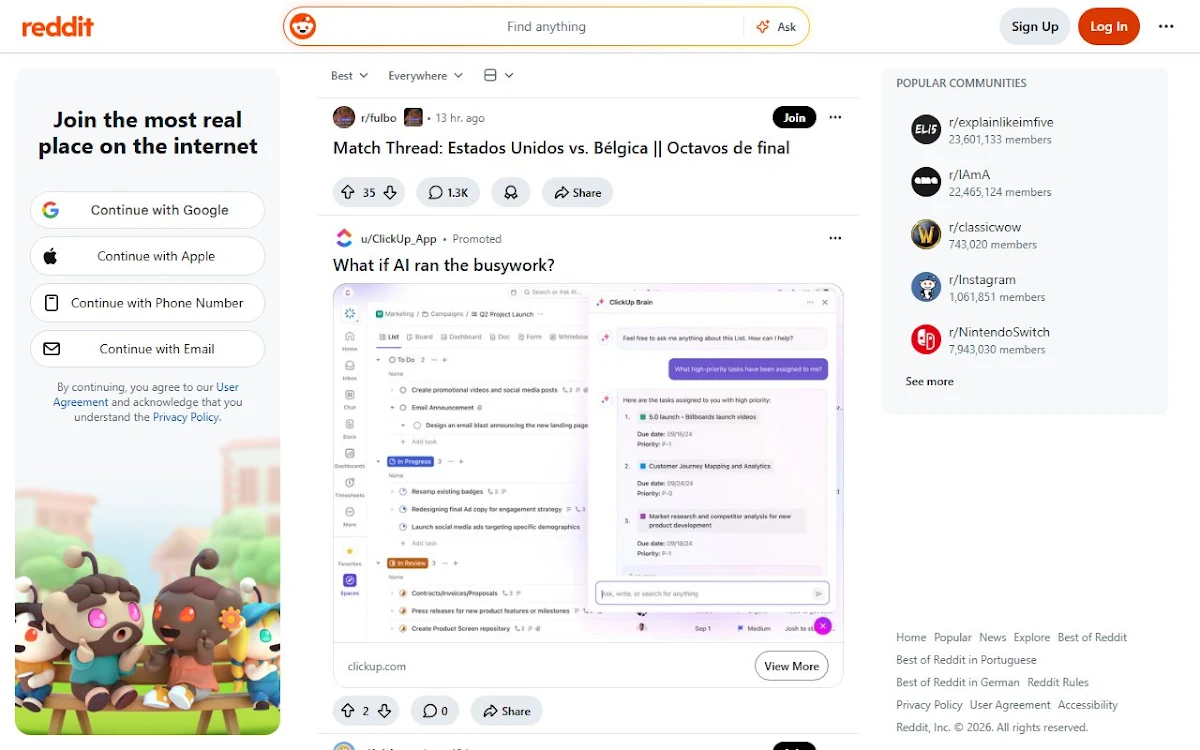
Task: Open the Ask AI button
Action: pyautogui.click(x=777, y=27)
